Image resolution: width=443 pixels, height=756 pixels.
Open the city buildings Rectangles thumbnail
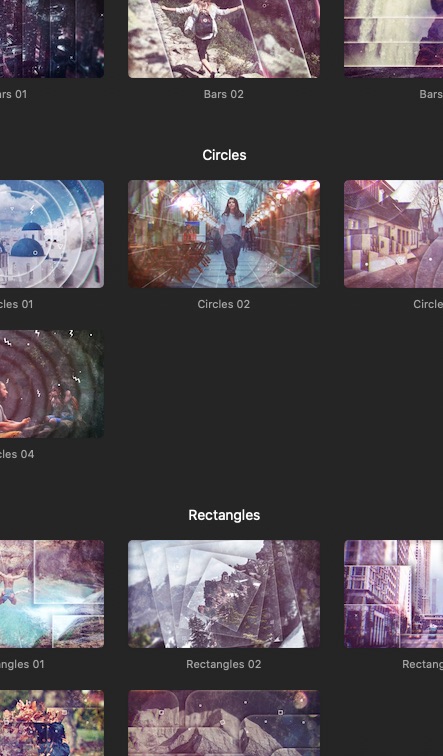tap(393, 594)
